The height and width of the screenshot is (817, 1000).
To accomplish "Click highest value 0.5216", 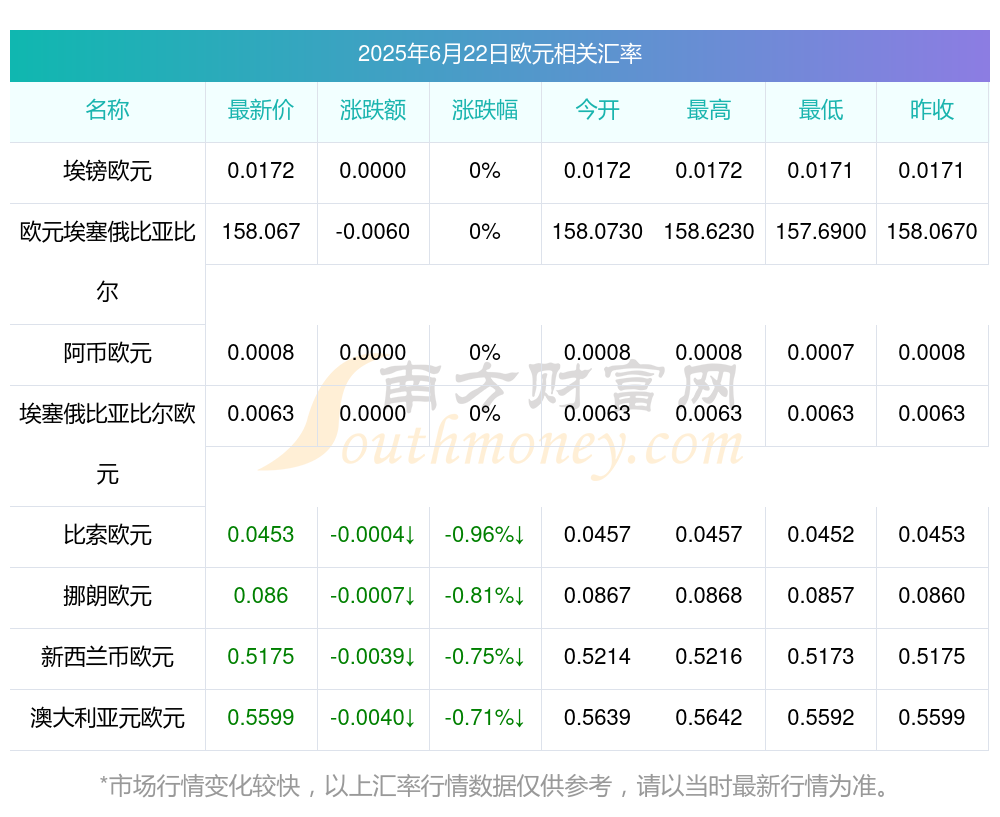I will (709, 656).
